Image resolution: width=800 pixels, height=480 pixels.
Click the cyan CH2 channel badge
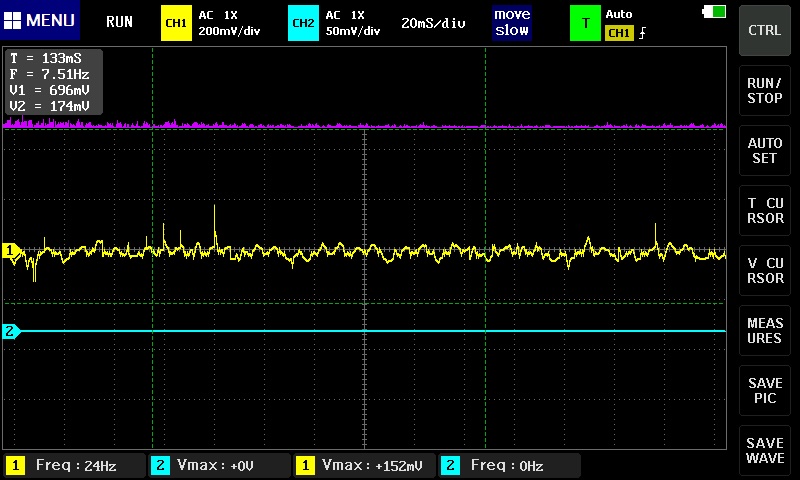click(303, 22)
